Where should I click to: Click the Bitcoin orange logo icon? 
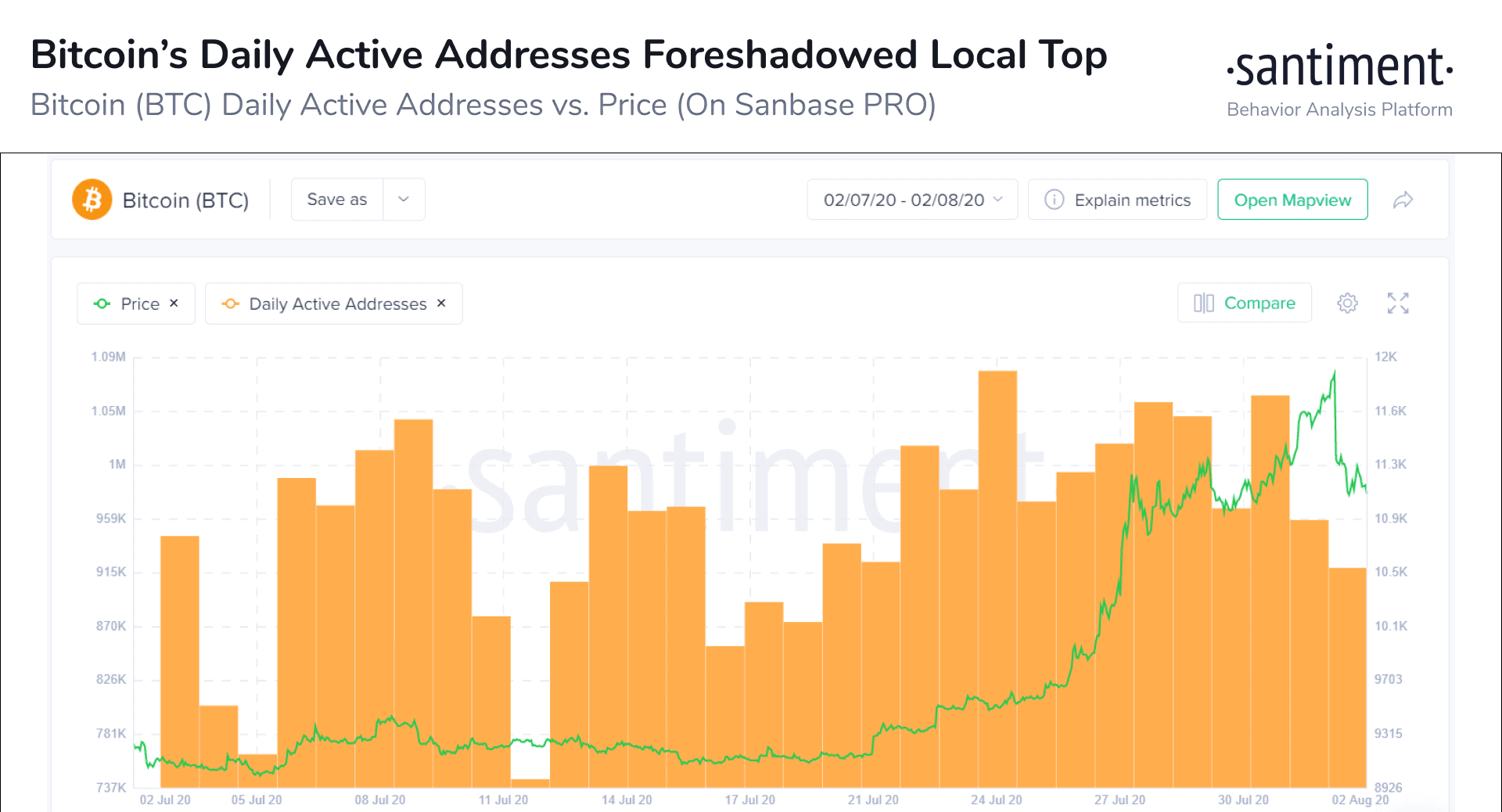(92, 199)
